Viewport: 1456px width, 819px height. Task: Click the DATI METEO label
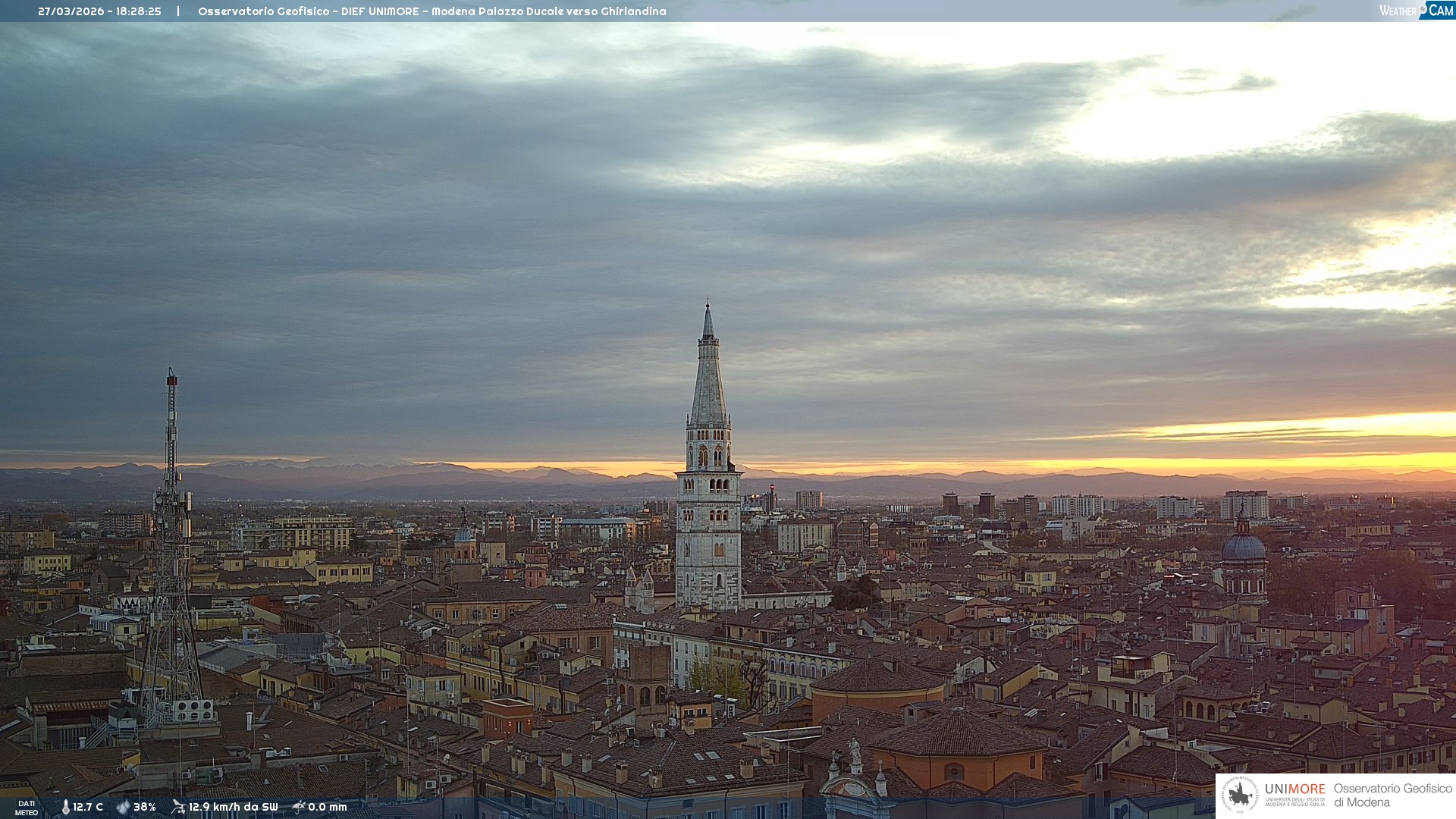click(27, 808)
